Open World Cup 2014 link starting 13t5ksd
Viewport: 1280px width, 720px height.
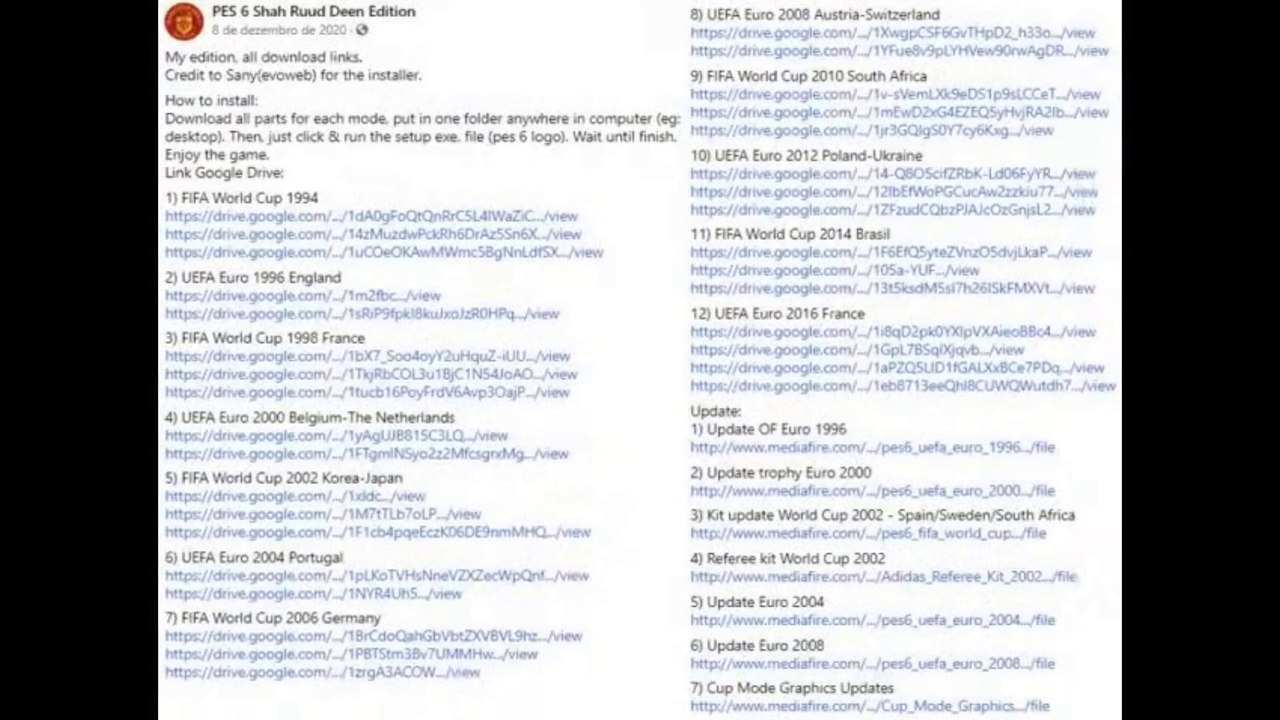pos(893,288)
